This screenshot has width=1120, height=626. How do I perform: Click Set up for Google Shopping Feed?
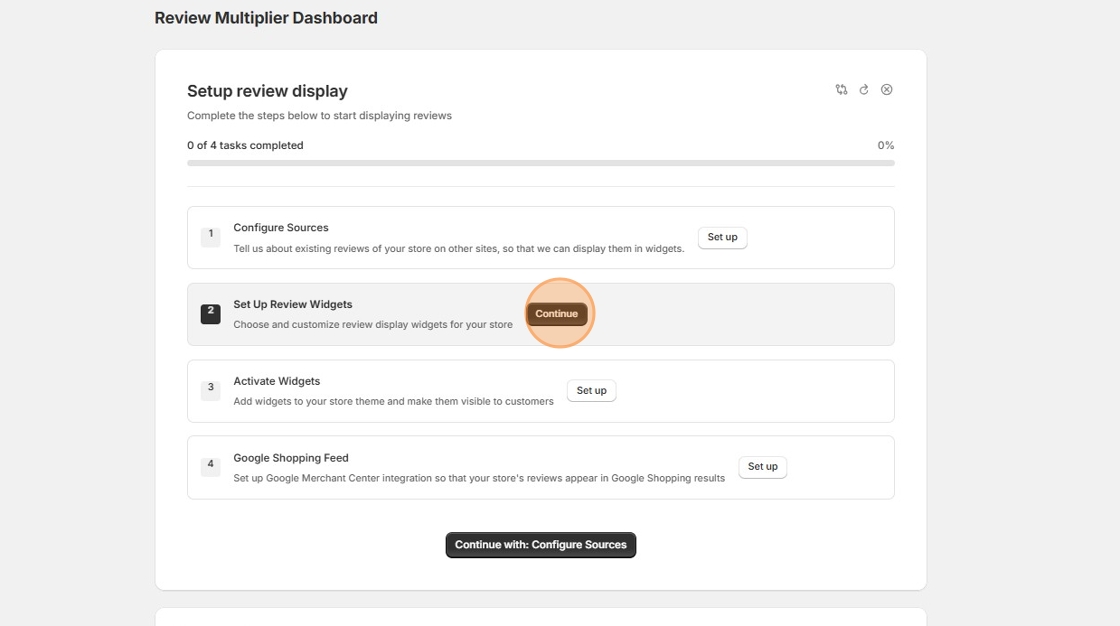[x=762, y=467]
